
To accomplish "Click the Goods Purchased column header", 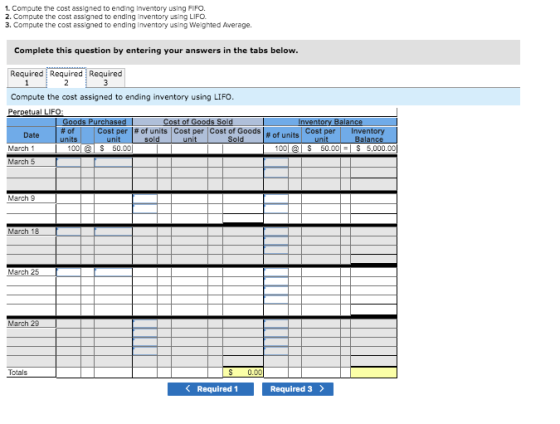I will (x=94, y=122).
